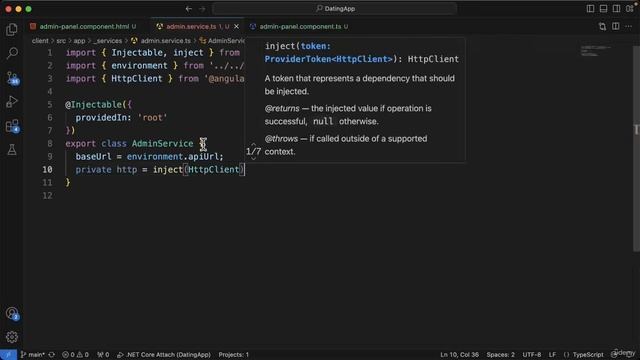
Task: Change indentation via 'Spaces: 2'
Action: [500, 355]
